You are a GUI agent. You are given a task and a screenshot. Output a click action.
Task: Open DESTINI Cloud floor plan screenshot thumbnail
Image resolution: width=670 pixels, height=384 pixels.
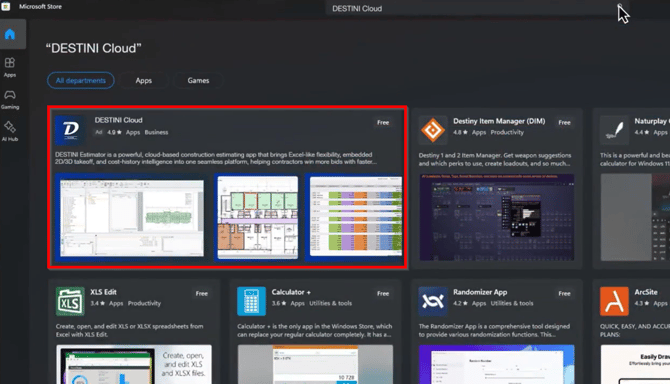point(258,217)
